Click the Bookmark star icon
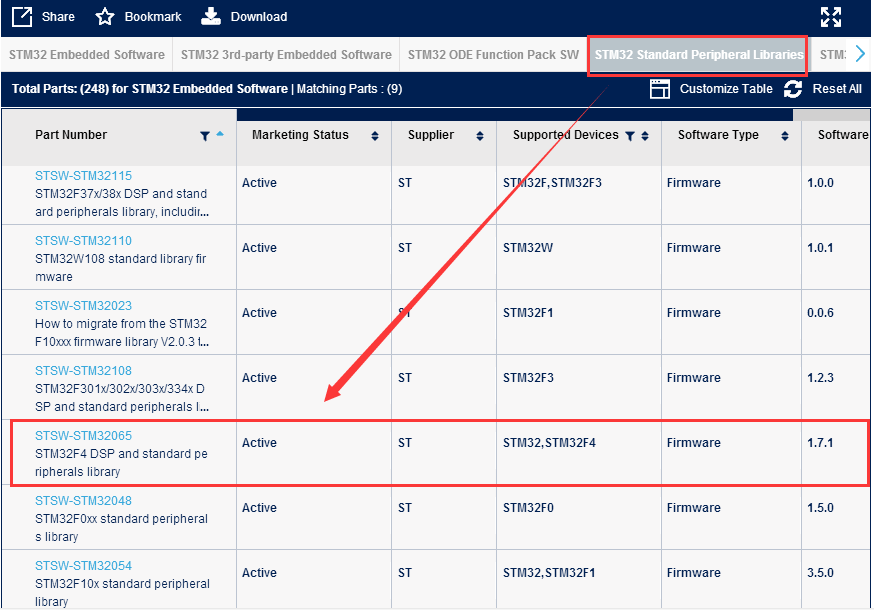This screenshot has height=610, width=874. point(105,17)
